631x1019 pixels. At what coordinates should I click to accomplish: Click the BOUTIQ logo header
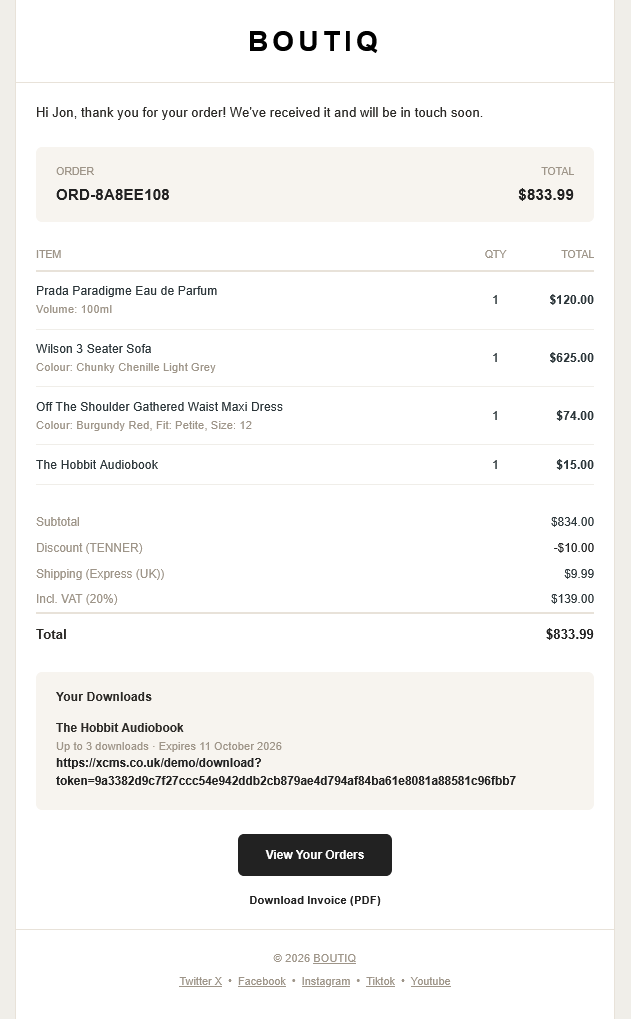(x=314, y=42)
